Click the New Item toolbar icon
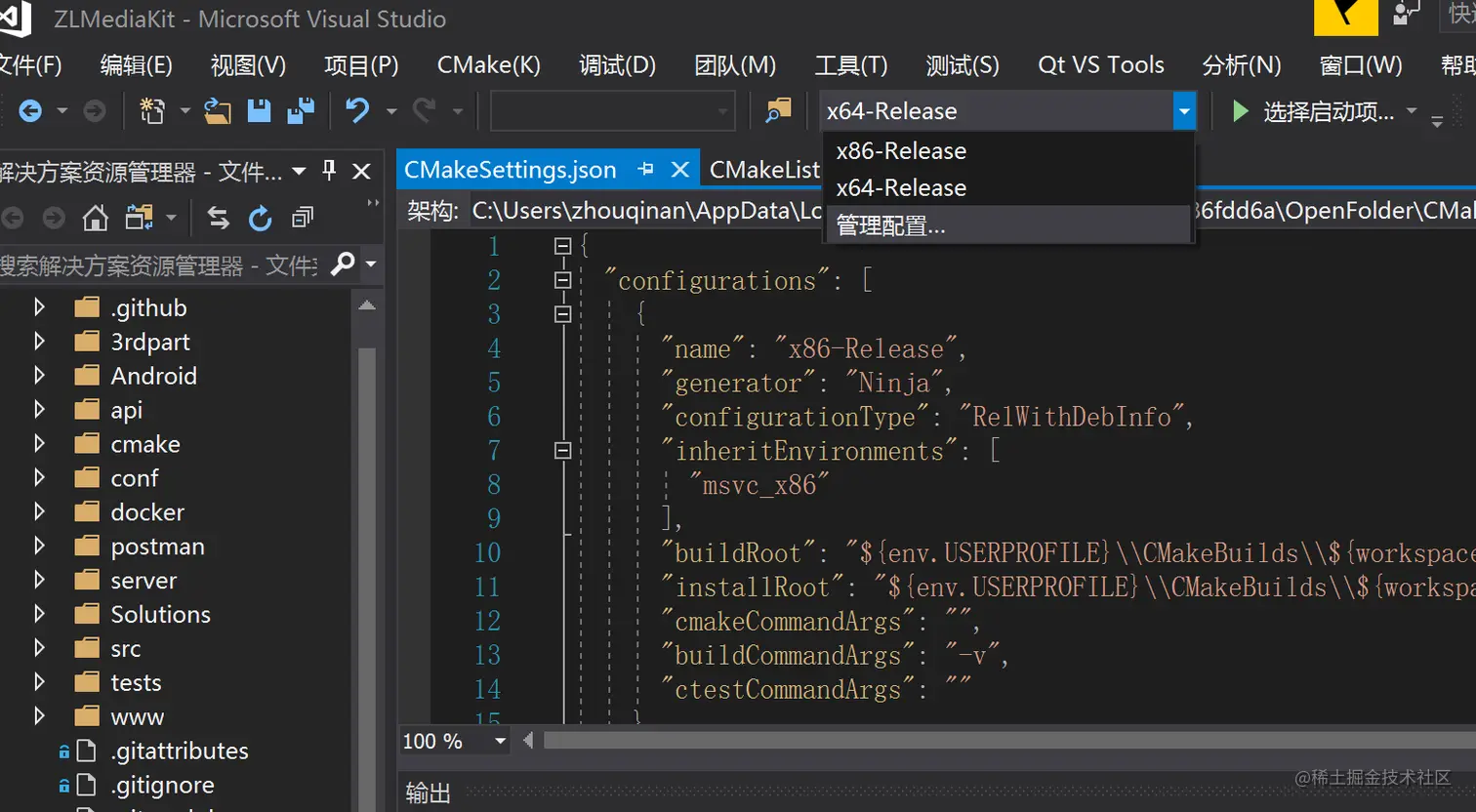The width and height of the screenshot is (1476, 812). 152,111
